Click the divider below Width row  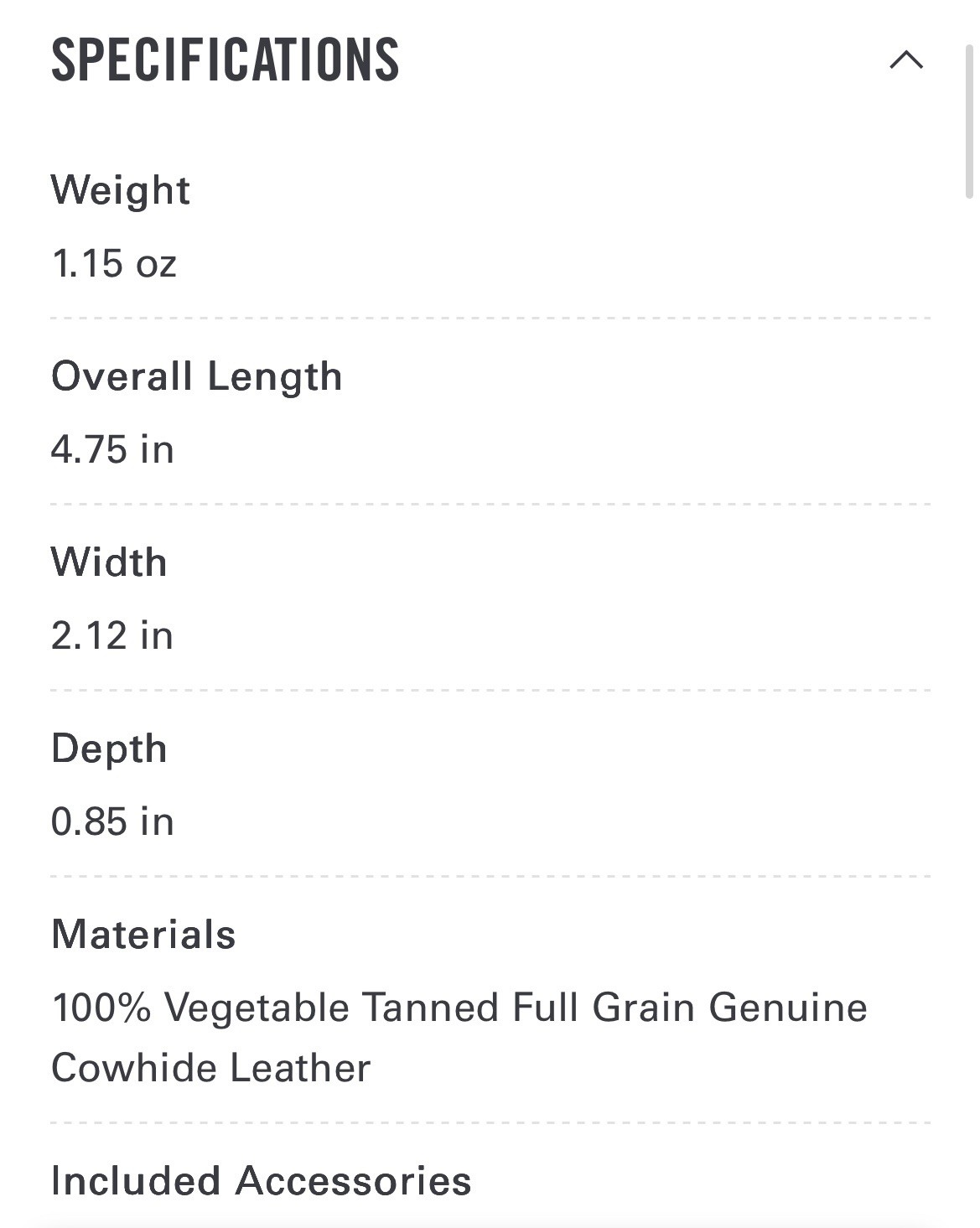(490, 691)
